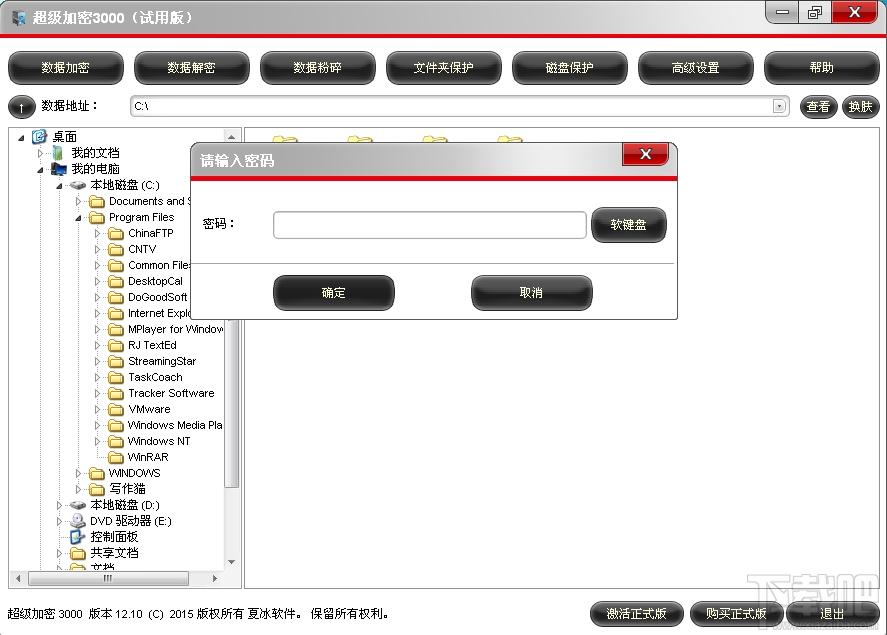Image resolution: width=887 pixels, height=635 pixels.
Task: Open the 高级设置 toolbar item
Action: pyautogui.click(x=695, y=68)
